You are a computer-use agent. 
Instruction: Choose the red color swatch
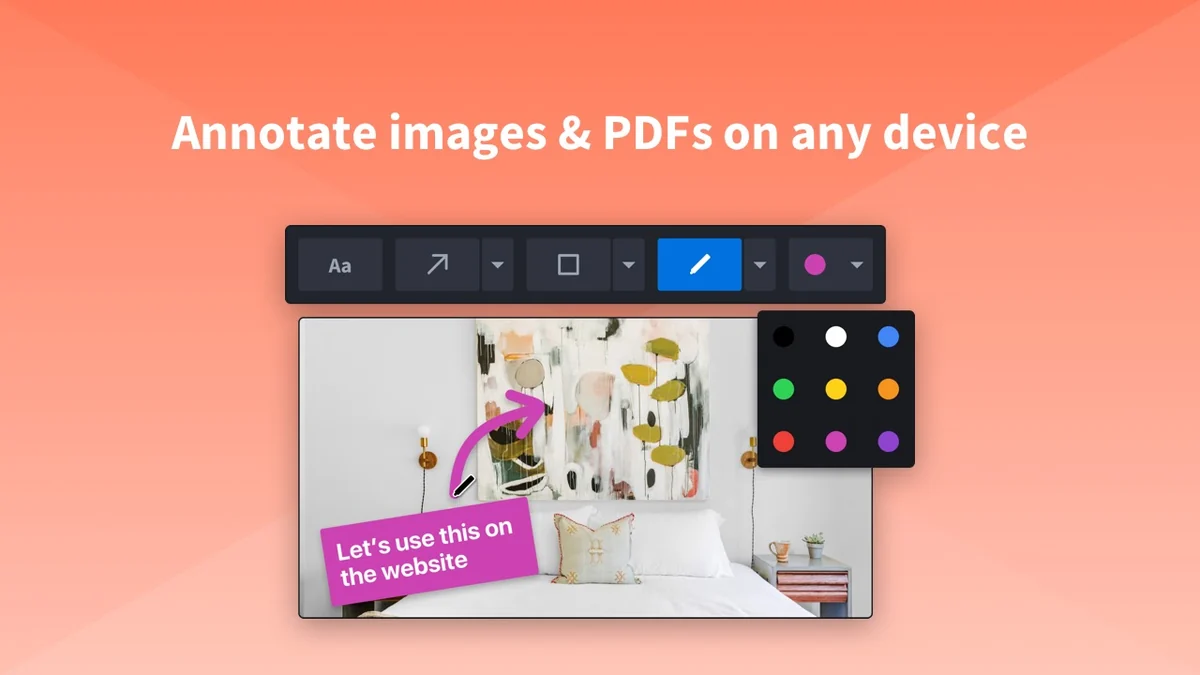tap(784, 441)
